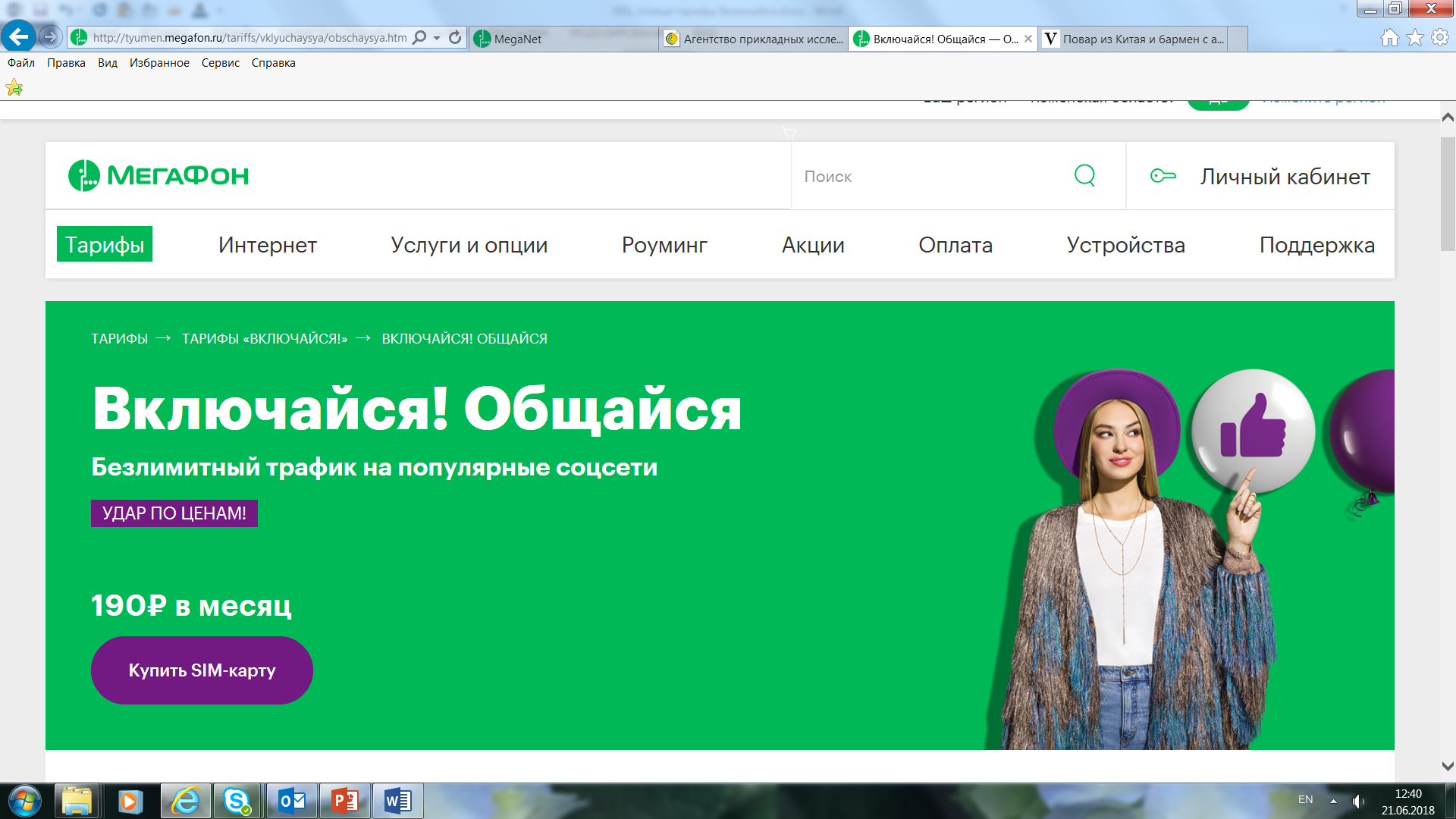
Task: Click the Включайся! Общайся page heading
Action: tap(417, 409)
